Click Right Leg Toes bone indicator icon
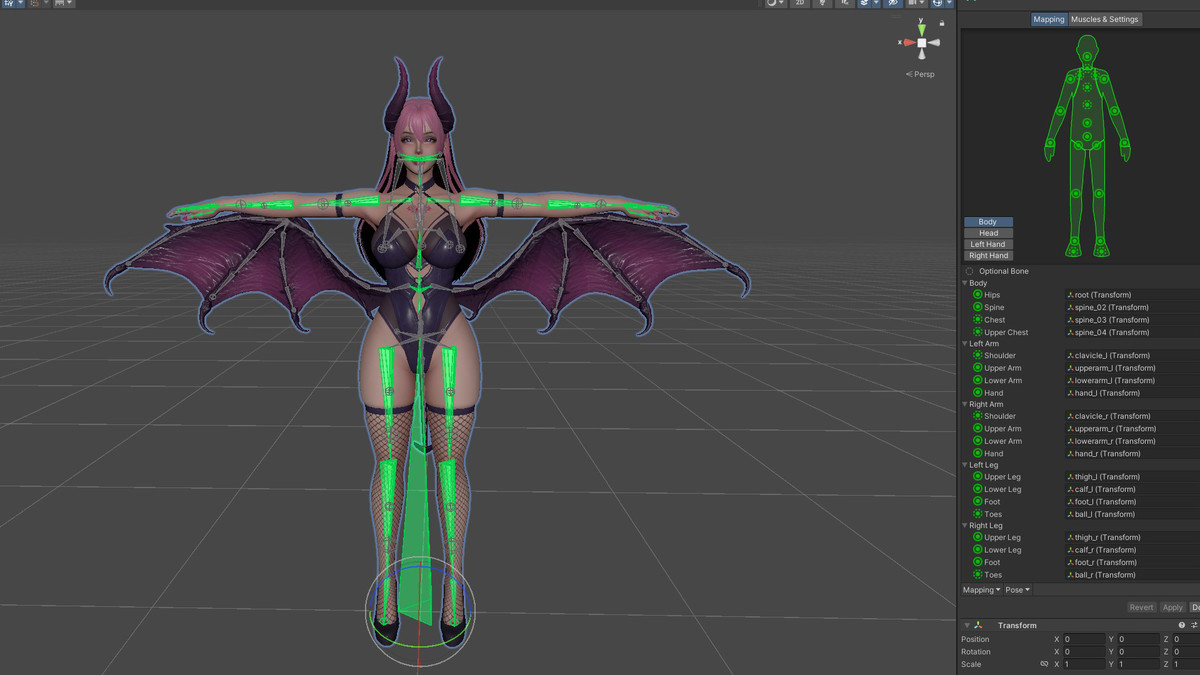The image size is (1200, 675). point(977,575)
